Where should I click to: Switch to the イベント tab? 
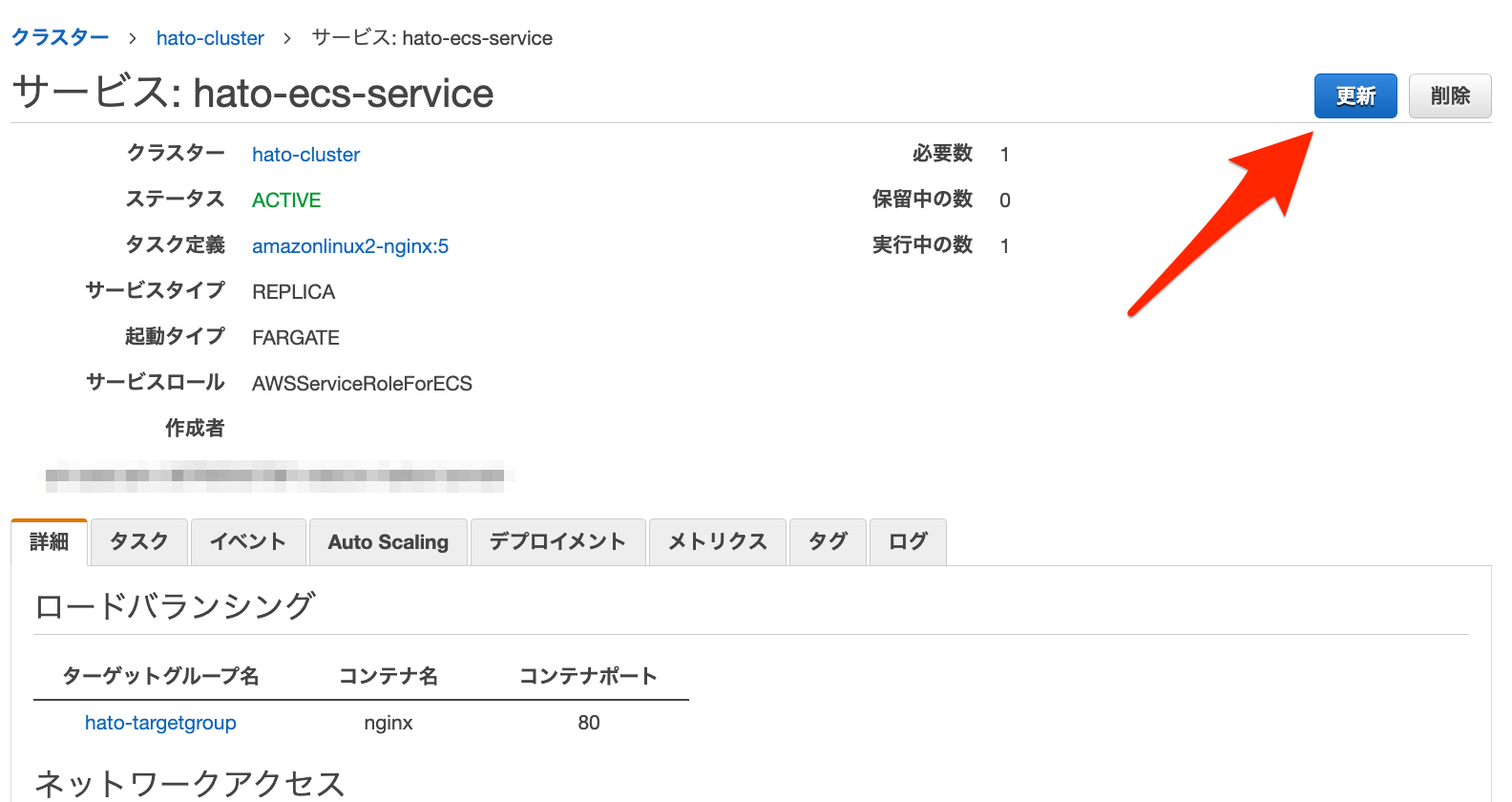(x=248, y=542)
